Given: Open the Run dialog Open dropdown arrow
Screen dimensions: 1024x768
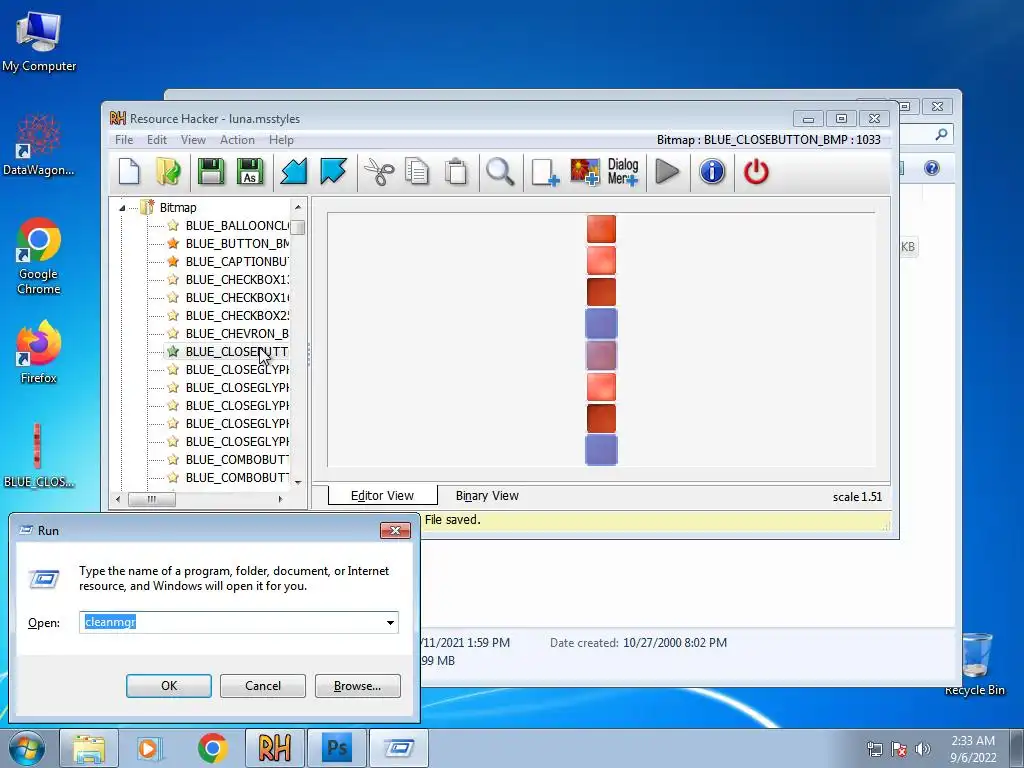Looking at the screenshot, I should tap(390, 622).
